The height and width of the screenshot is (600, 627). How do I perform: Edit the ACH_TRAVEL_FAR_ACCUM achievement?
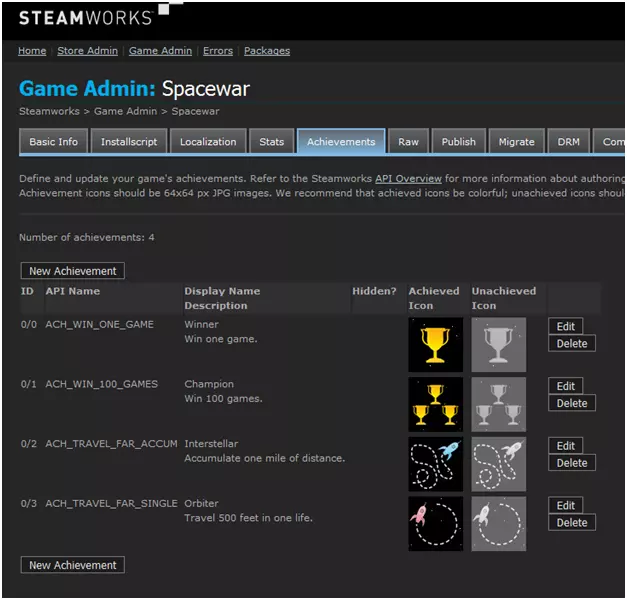pyautogui.click(x=565, y=446)
